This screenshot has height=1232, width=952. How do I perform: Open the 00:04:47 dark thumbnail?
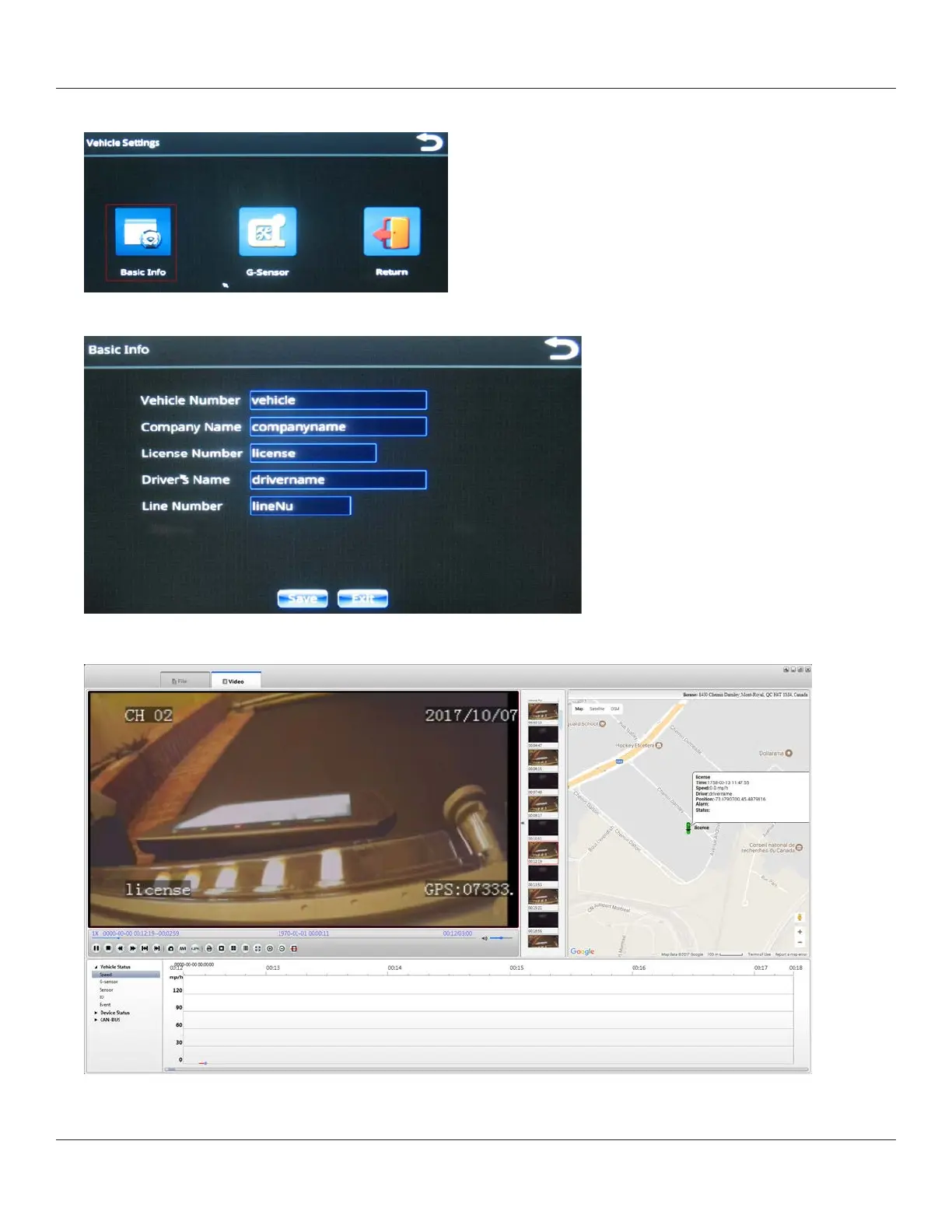(x=543, y=734)
